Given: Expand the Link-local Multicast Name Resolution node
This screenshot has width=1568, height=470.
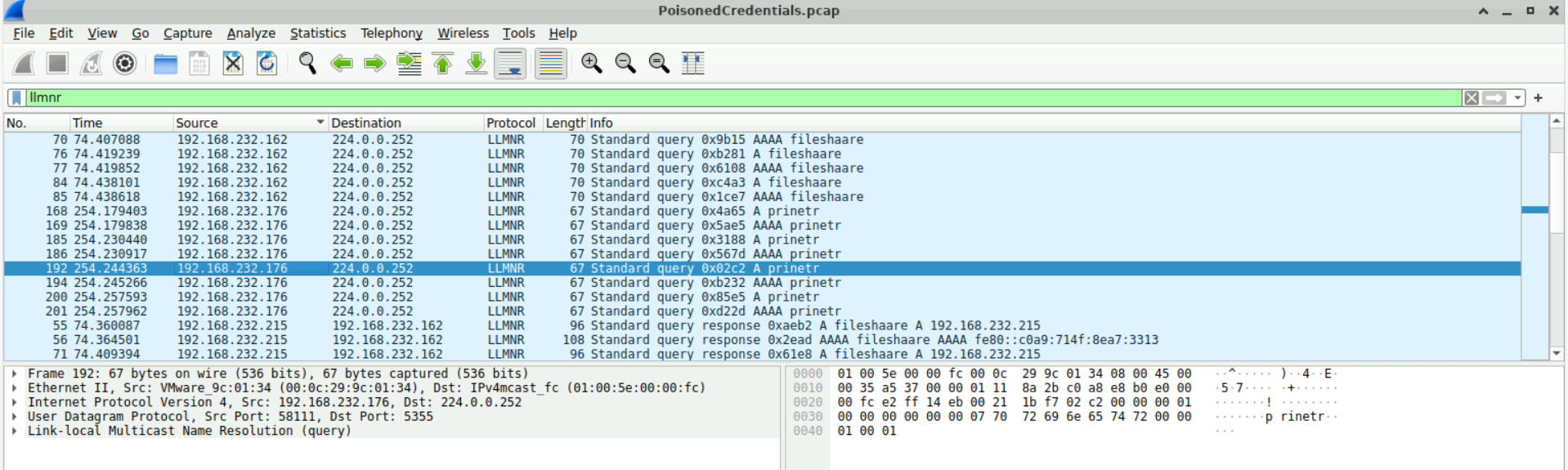Looking at the screenshot, I should click(x=15, y=431).
